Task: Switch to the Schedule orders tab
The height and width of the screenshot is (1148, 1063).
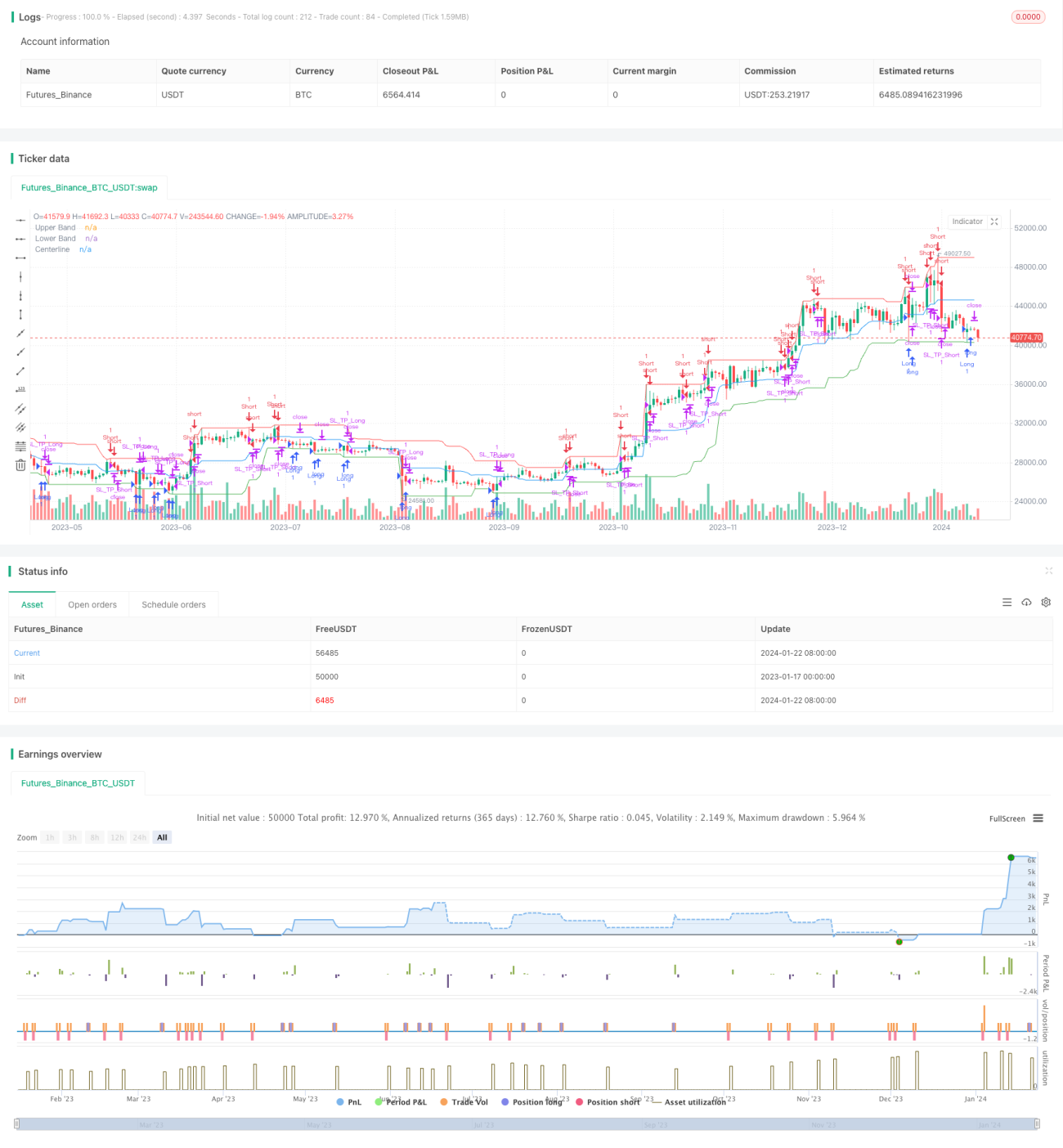Action: 173,604
